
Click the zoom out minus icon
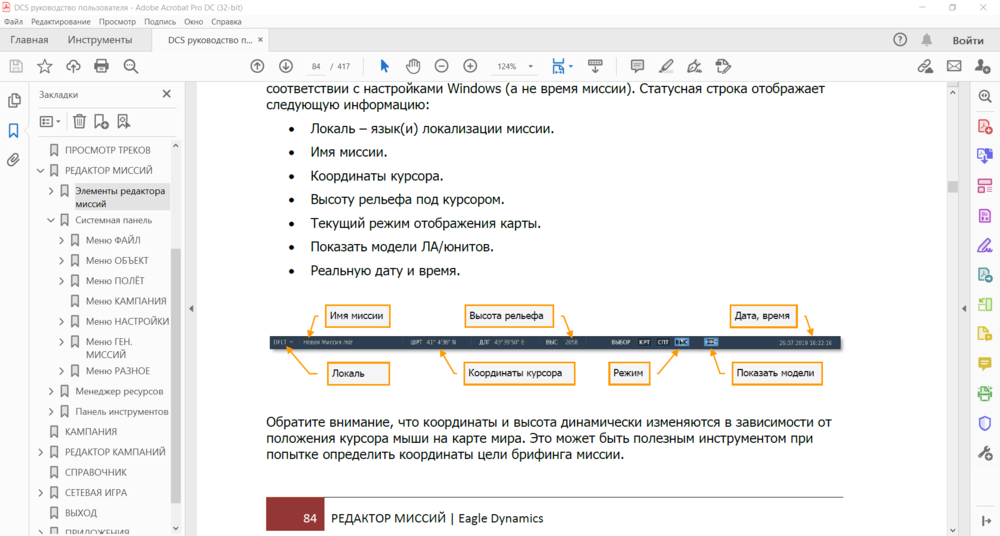441,66
